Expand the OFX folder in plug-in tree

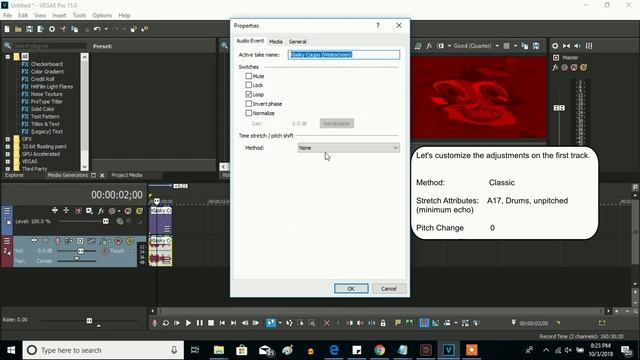tap(8, 139)
